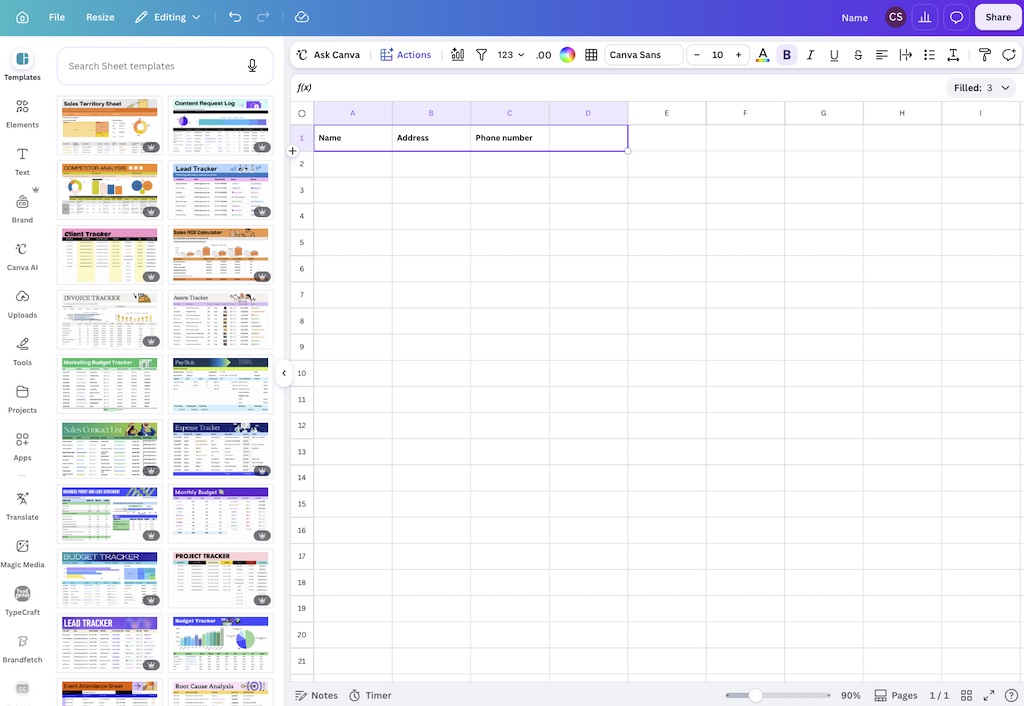
Task: Select the Lead Tracker template thumbnail
Action: [220, 190]
